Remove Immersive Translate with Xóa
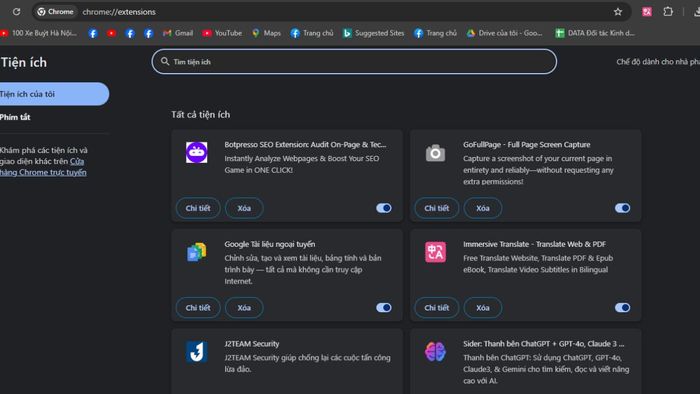 tap(483, 307)
